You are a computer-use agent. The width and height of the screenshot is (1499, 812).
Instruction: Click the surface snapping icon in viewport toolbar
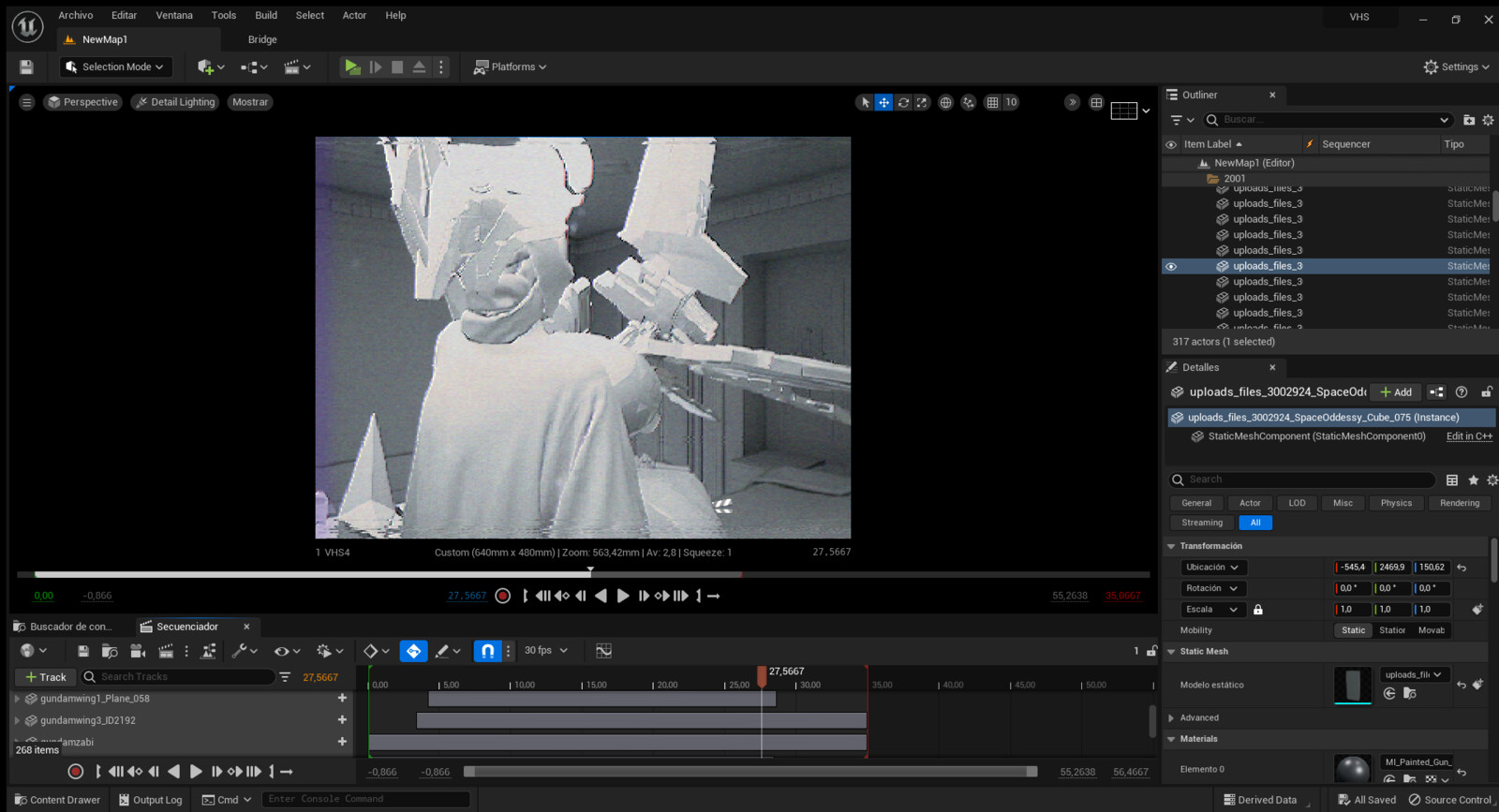click(x=968, y=102)
